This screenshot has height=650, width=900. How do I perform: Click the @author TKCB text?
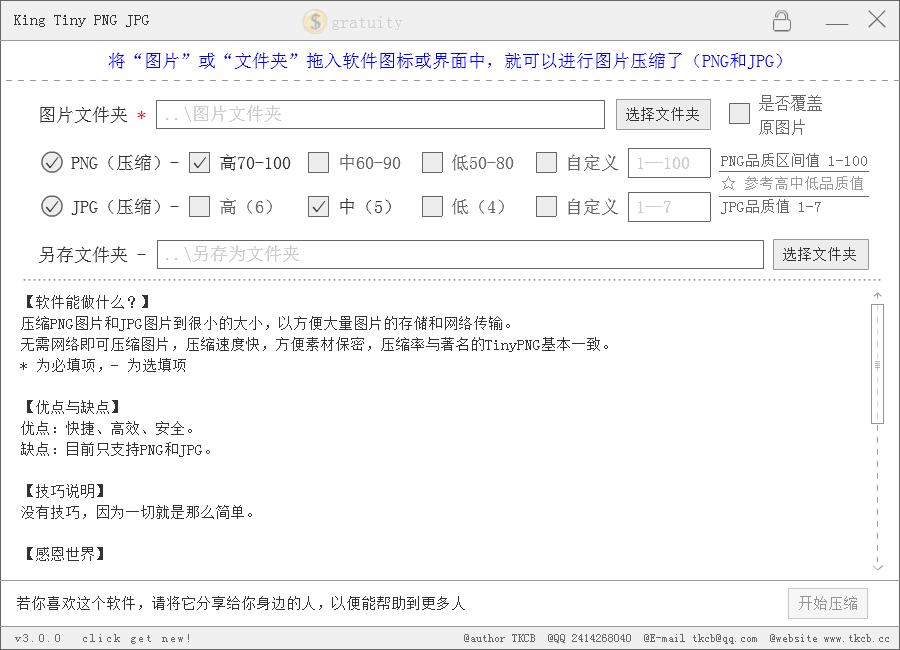point(499,639)
